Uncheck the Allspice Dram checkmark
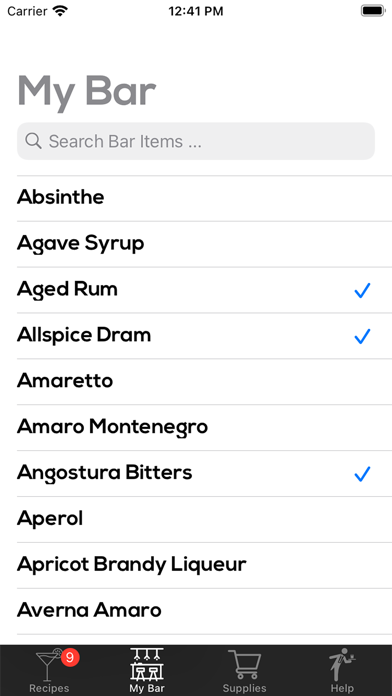Viewport: 392px width, 696px height. click(x=362, y=336)
